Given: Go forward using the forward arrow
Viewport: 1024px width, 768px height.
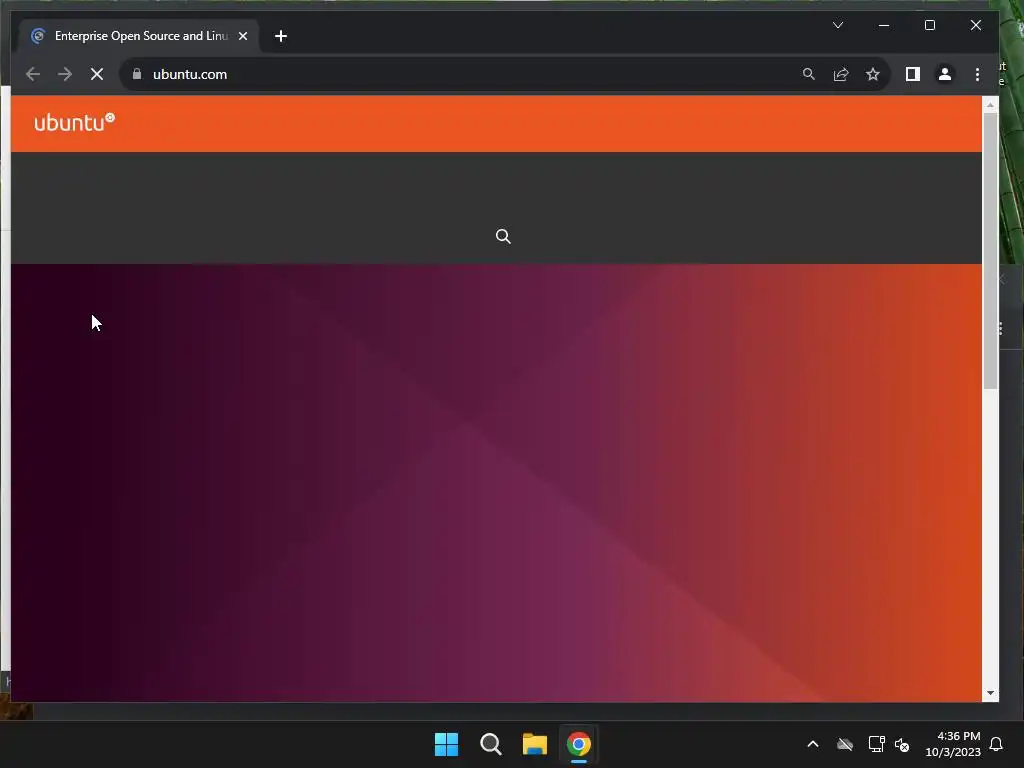Looking at the screenshot, I should click(x=65, y=74).
